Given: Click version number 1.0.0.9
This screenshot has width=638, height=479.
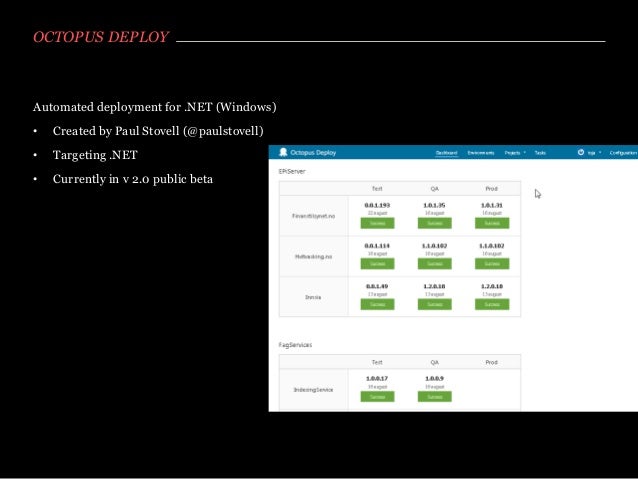Looking at the screenshot, I should pos(434,378).
